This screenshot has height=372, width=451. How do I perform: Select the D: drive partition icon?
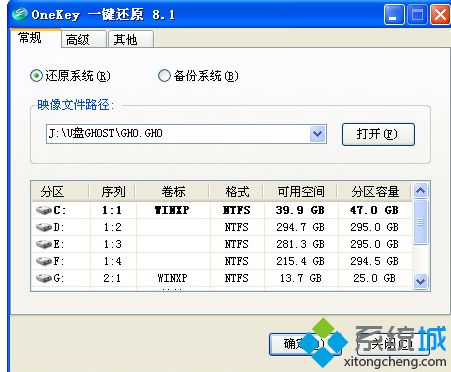click(44, 227)
